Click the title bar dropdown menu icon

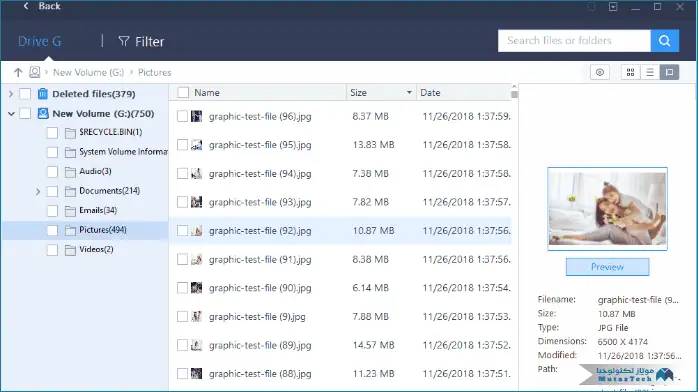613,7
